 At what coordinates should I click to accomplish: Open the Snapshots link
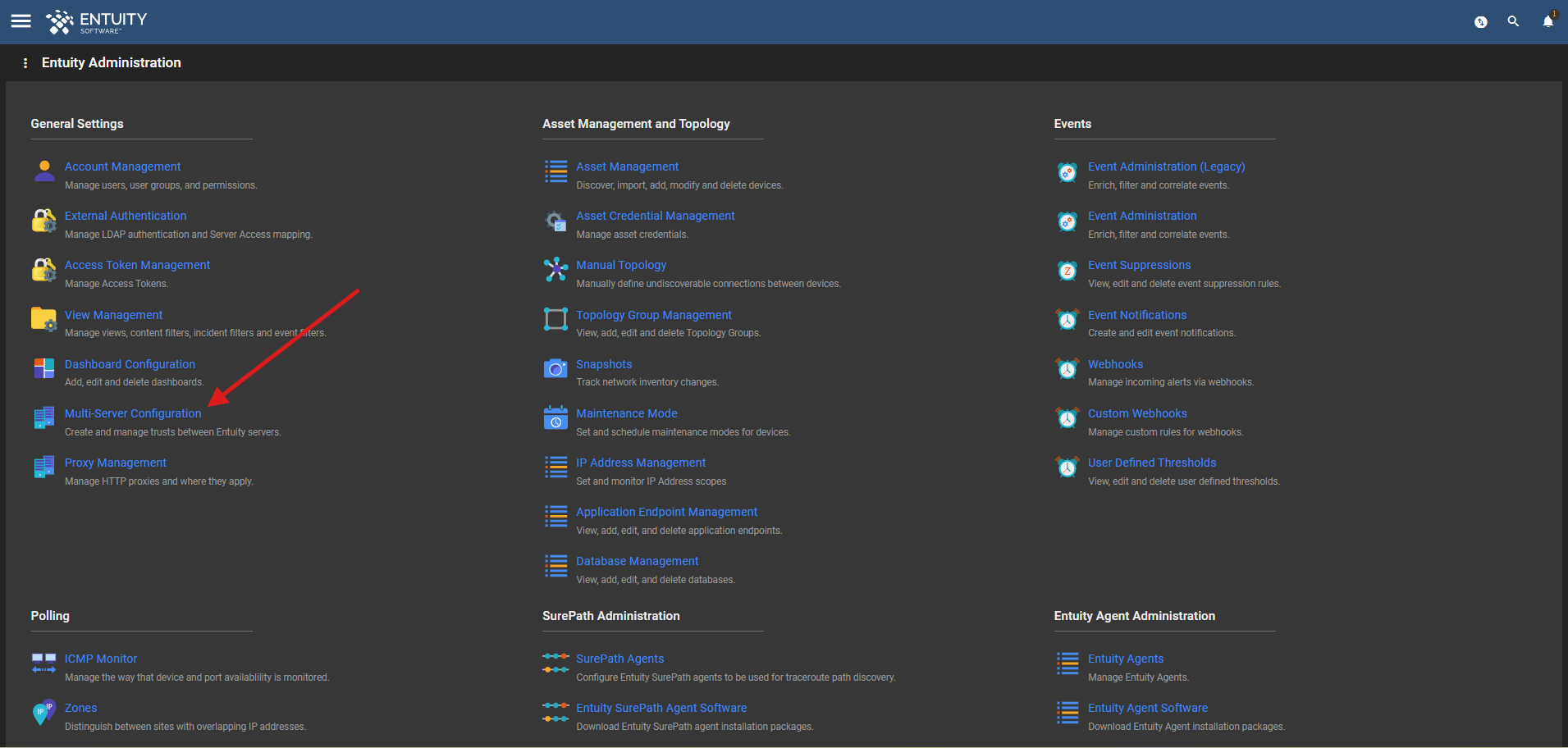click(604, 364)
